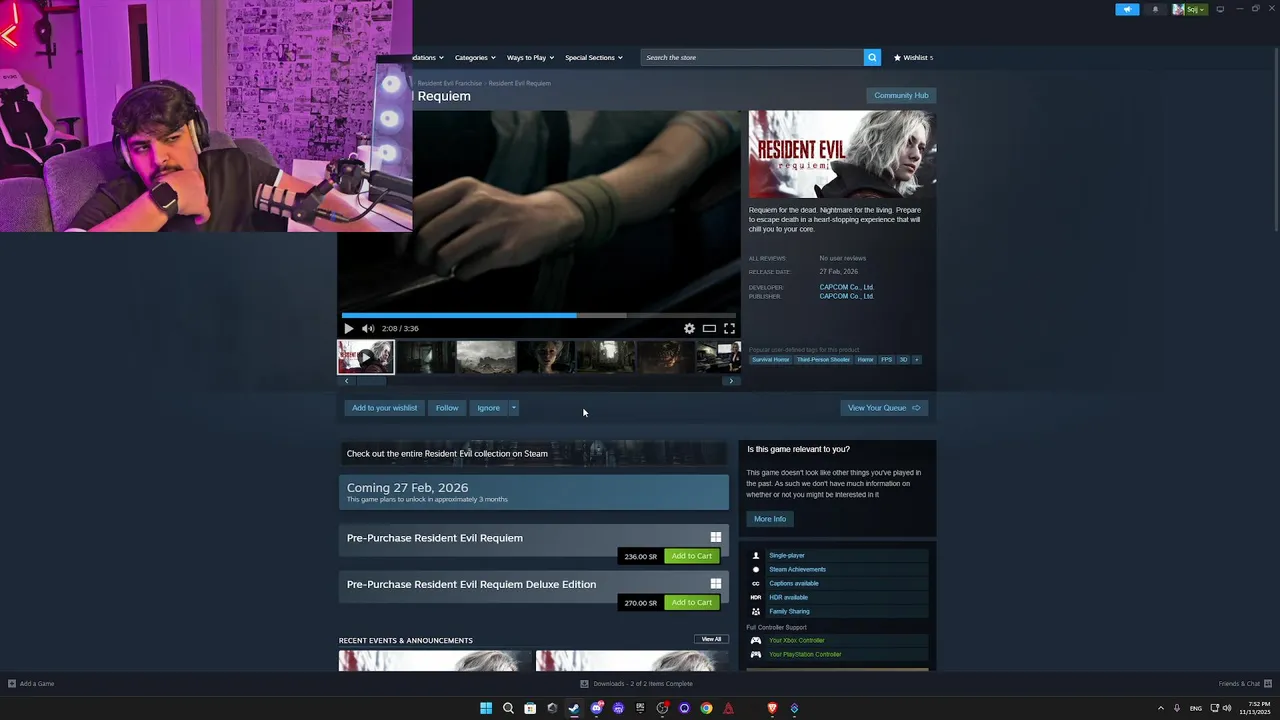Enter fullscreen on the trailer
The width and height of the screenshot is (1280, 720).
[x=729, y=328]
